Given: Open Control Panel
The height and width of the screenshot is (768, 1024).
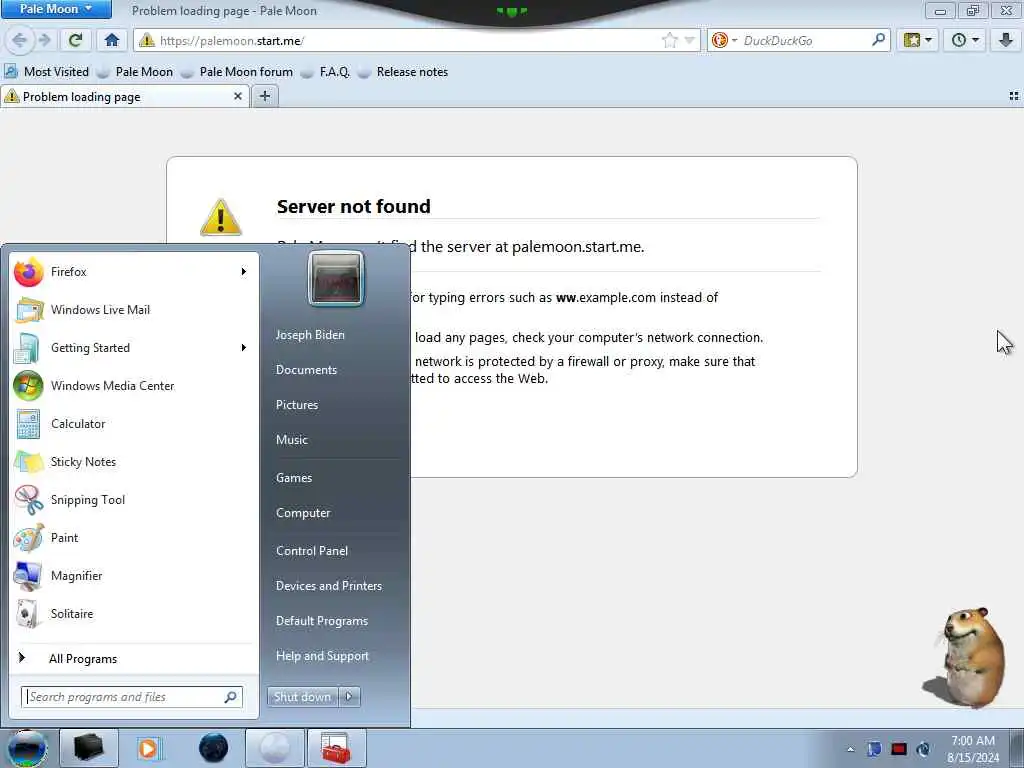Looking at the screenshot, I should point(312,551).
